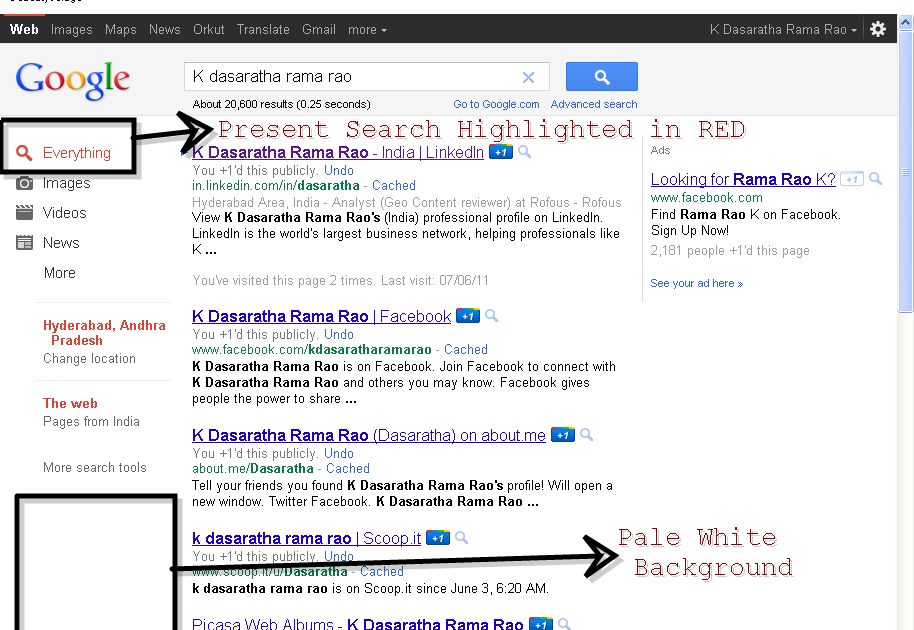914x630 pixels.
Task: Click the scrollbar up arrow
Action: [x=905, y=23]
